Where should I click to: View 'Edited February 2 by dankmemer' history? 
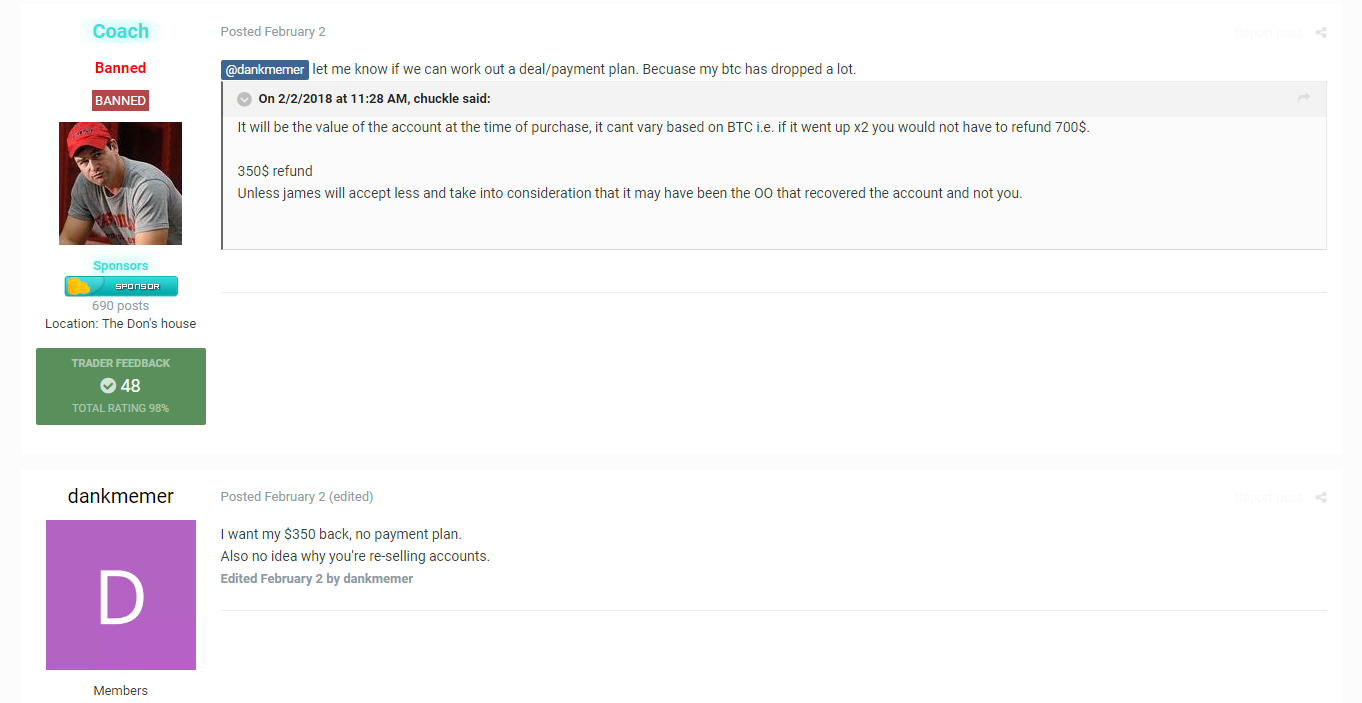coord(317,579)
